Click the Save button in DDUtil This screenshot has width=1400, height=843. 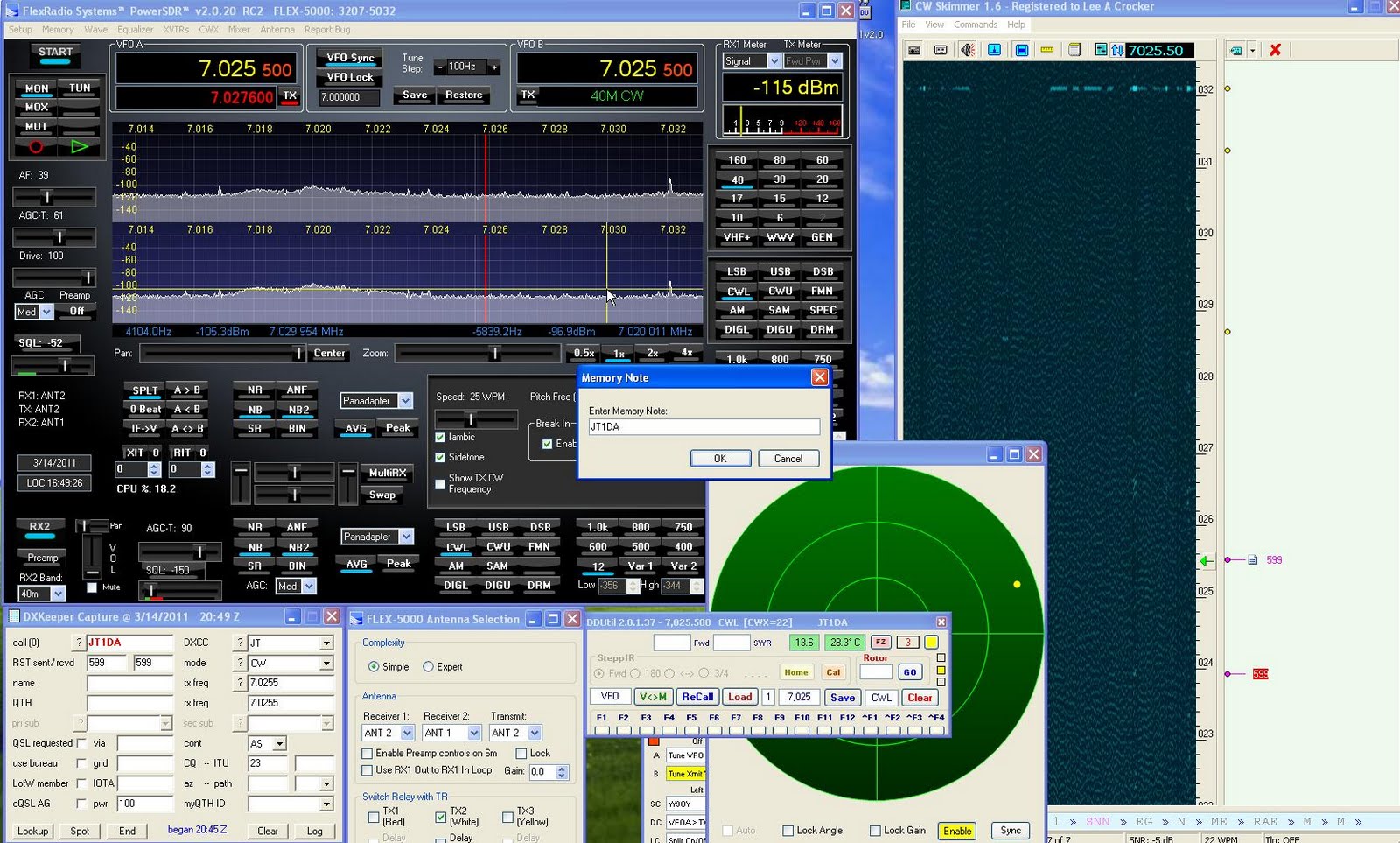pyautogui.click(x=842, y=698)
